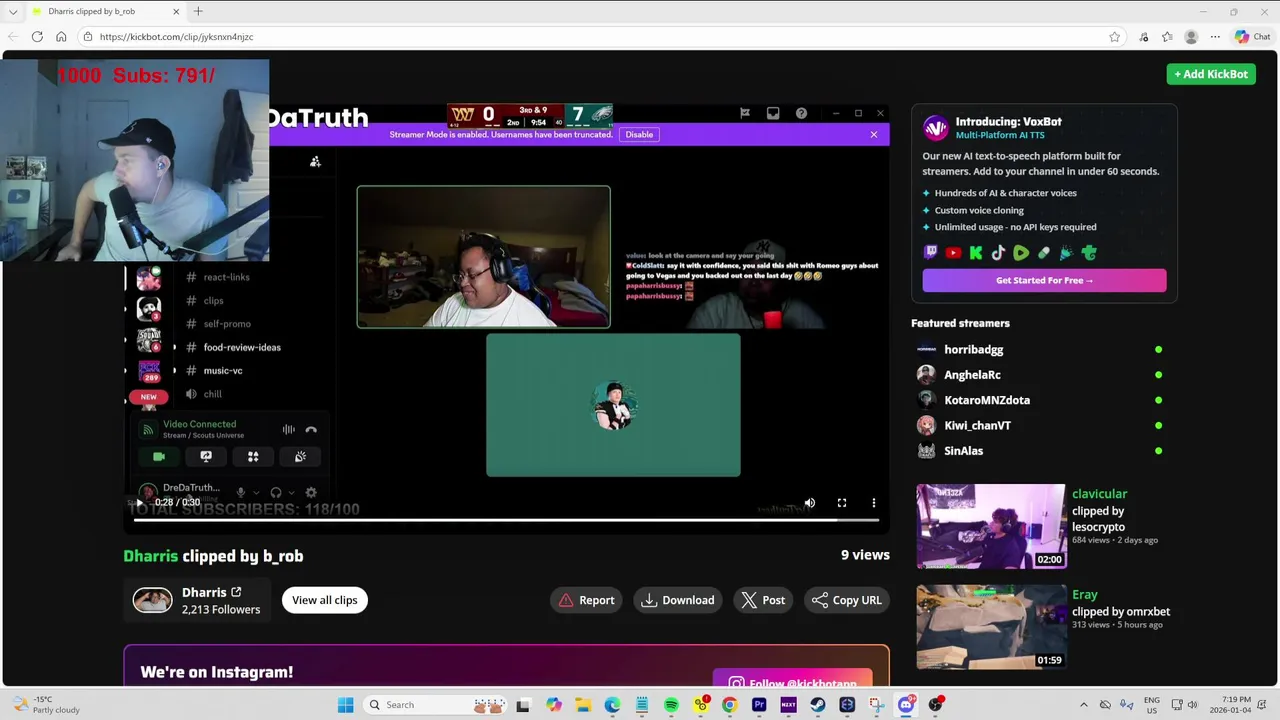This screenshot has width=1280, height=720.
Task: View all clips from Dharris
Action: [x=324, y=600]
